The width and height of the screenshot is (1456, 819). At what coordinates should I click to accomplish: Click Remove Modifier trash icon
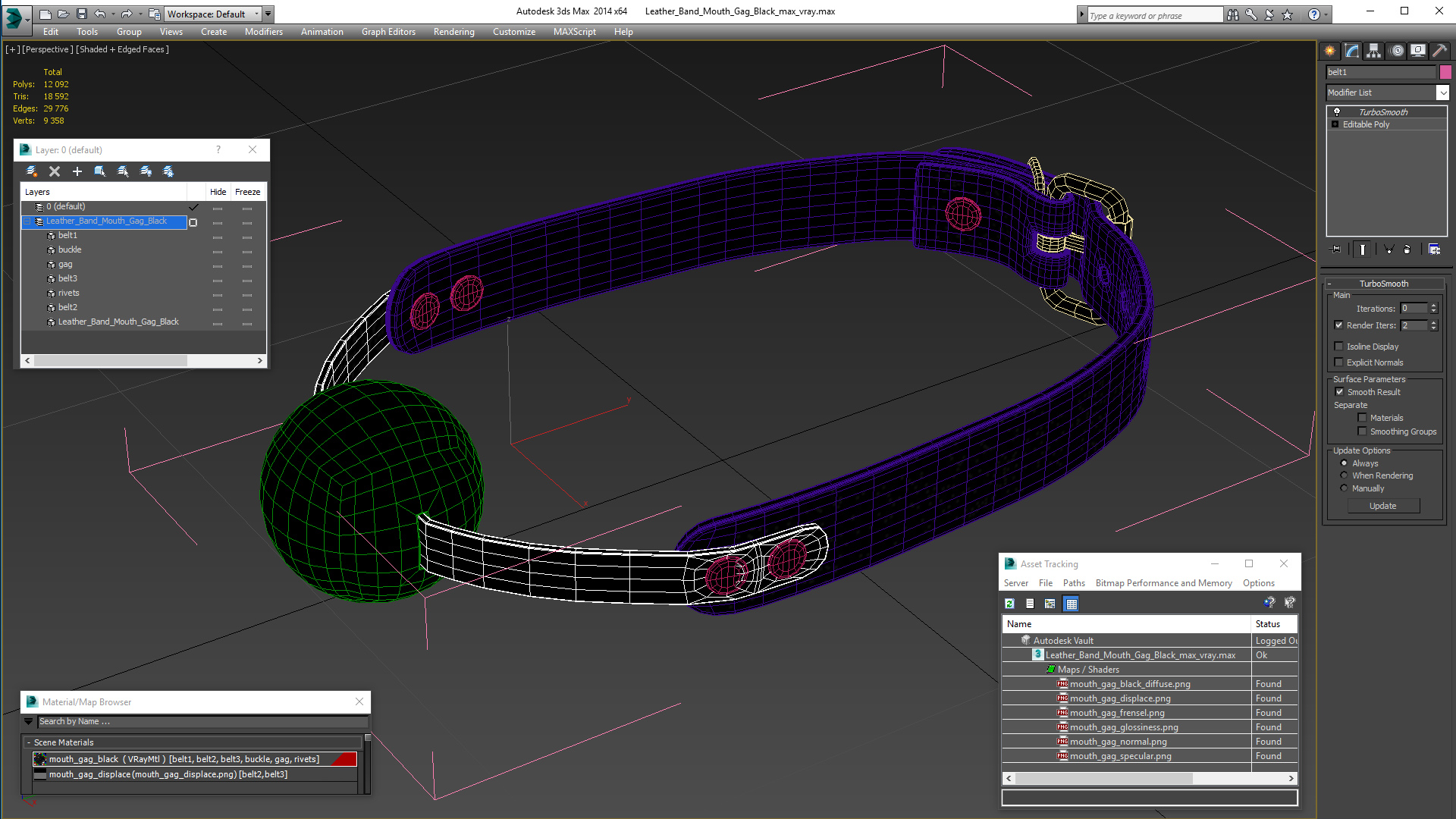(1407, 249)
